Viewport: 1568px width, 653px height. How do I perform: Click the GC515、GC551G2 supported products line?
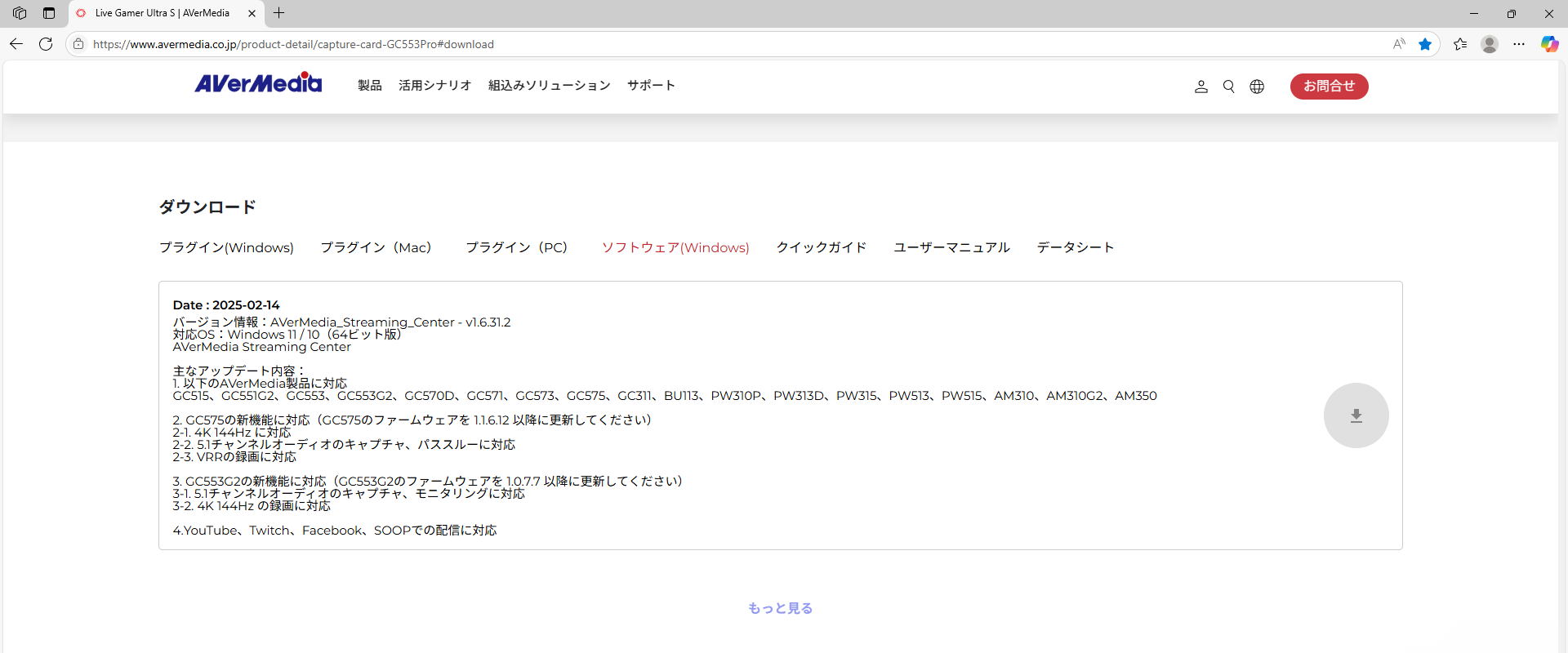[x=665, y=396]
